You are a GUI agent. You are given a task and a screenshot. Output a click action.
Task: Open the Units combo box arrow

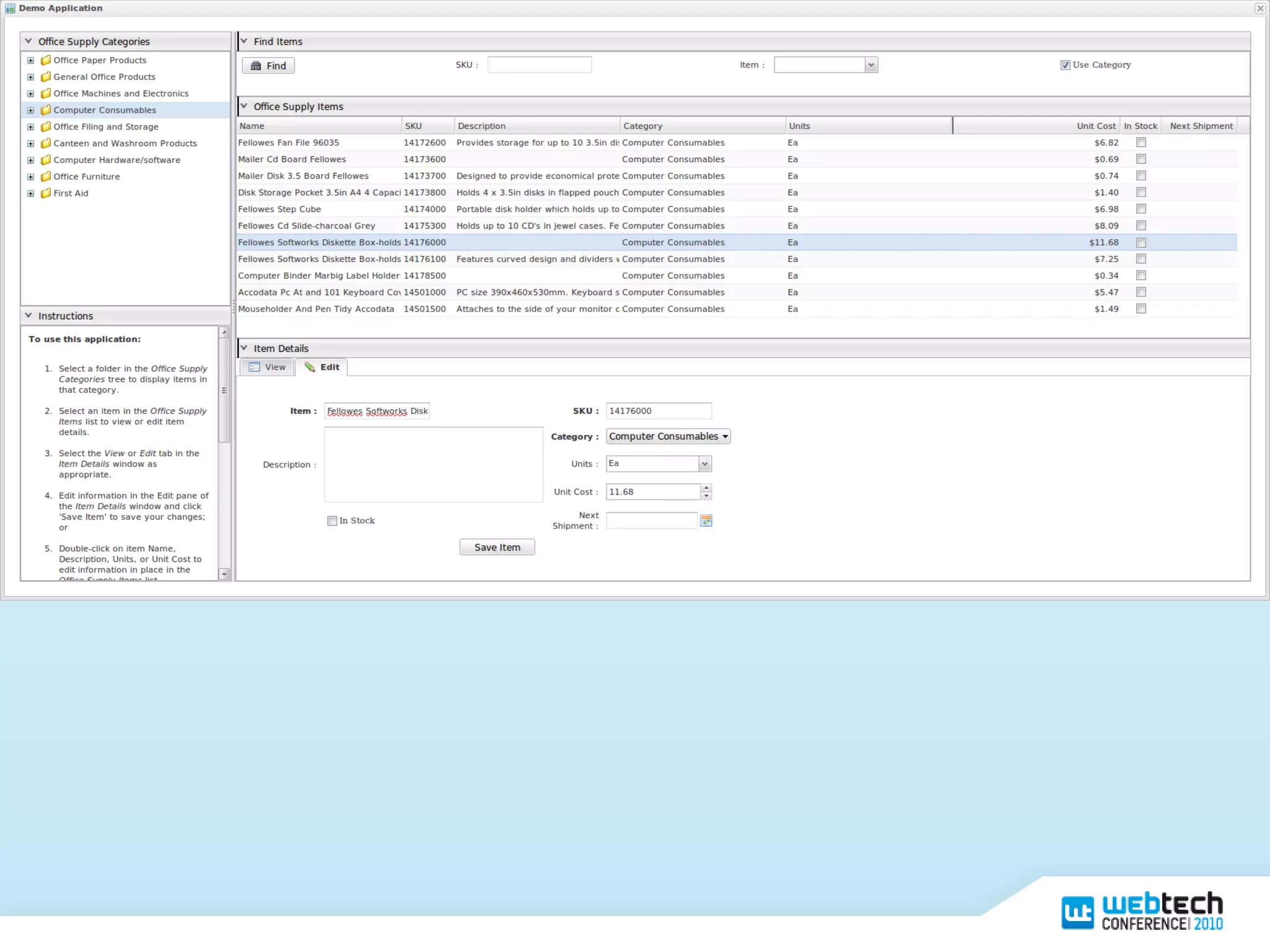(704, 464)
